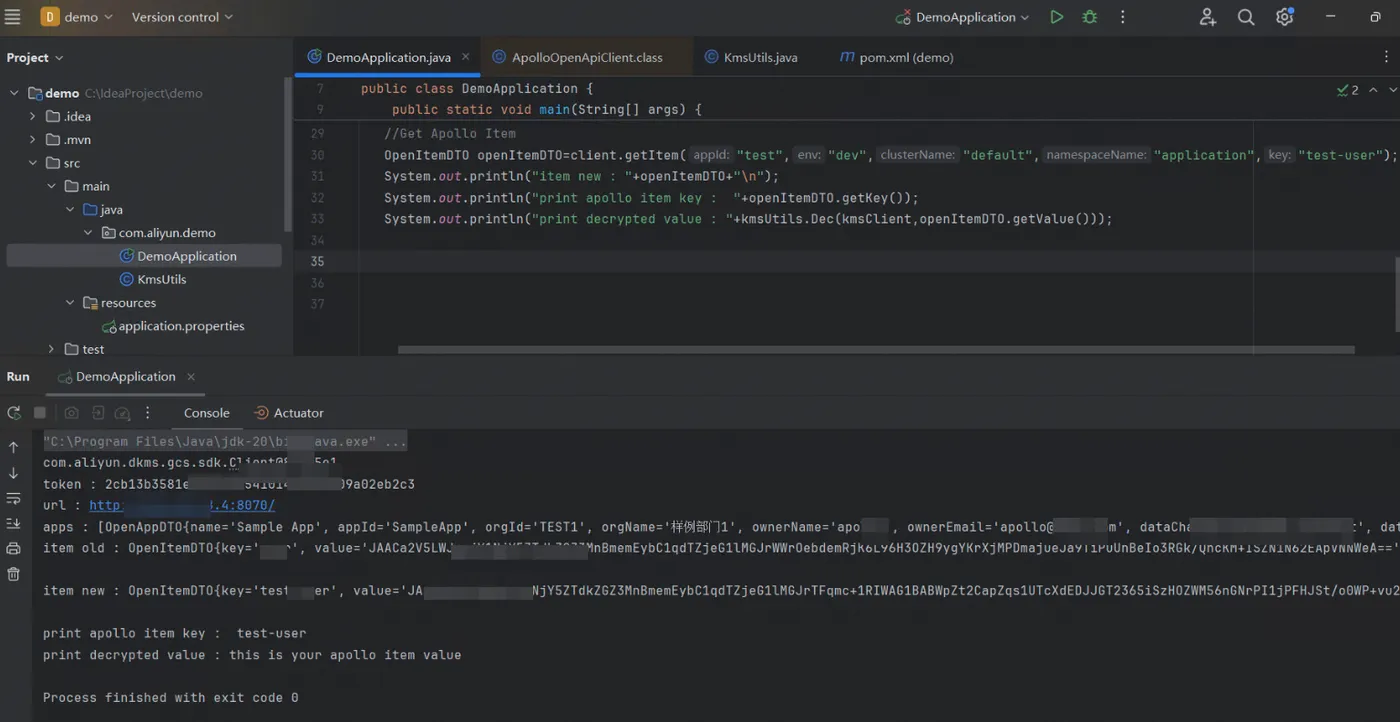Image resolution: width=1400 pixels, height=722 pixels.
Task: Go to next highlighted problem arrow
Action: pyautogui.click(x=1392, y=90)
